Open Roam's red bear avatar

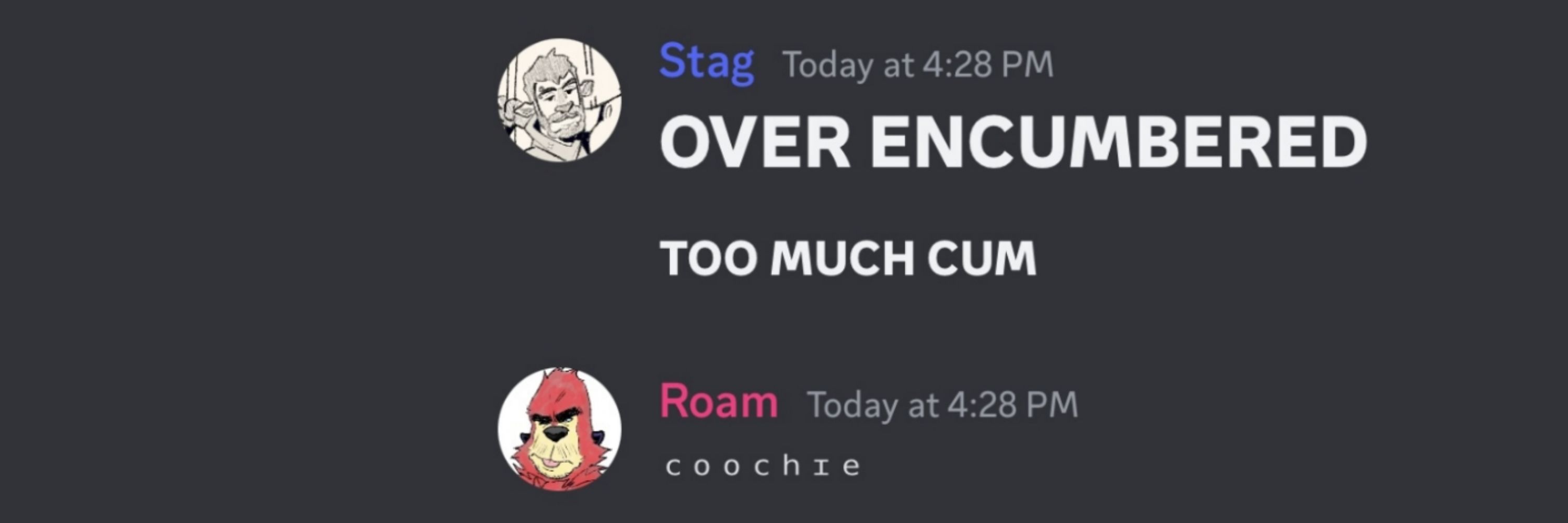tap(559, 429)
